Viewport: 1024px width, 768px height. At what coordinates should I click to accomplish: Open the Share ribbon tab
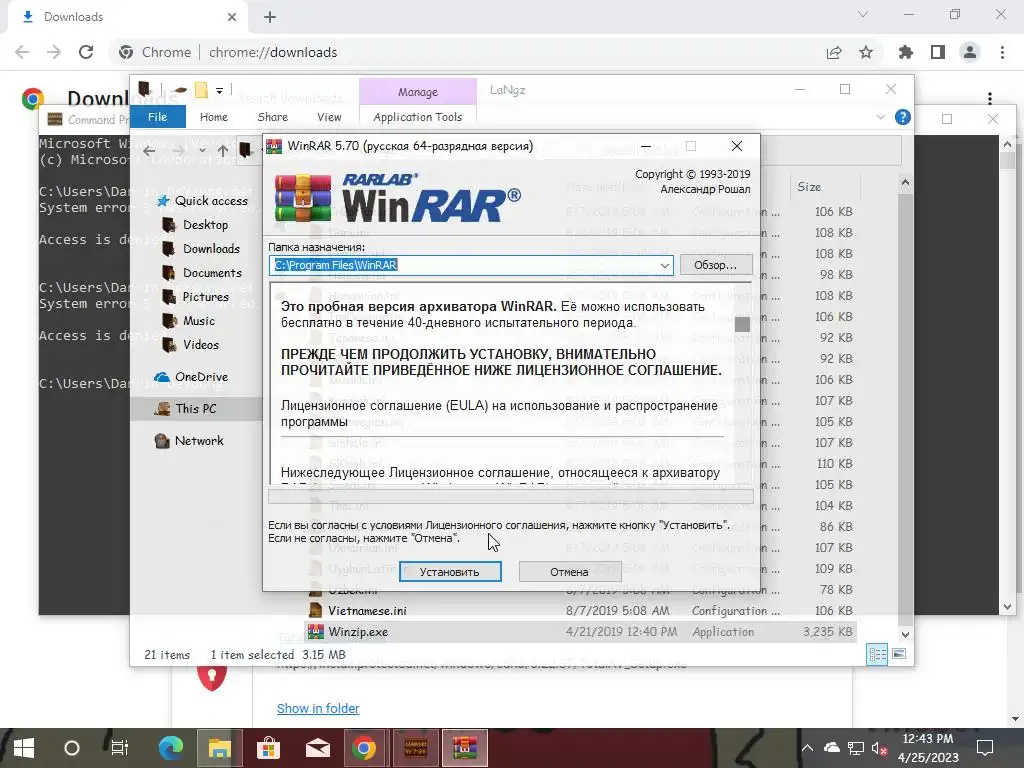click(x=272, y=117)
